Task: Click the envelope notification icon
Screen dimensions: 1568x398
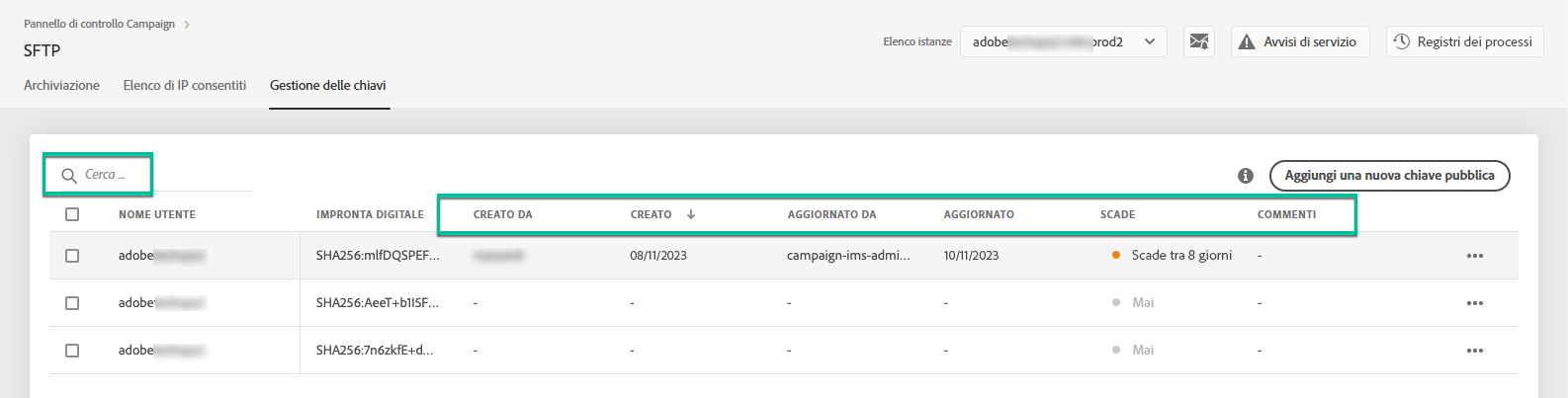Action: click(1198, 41)
